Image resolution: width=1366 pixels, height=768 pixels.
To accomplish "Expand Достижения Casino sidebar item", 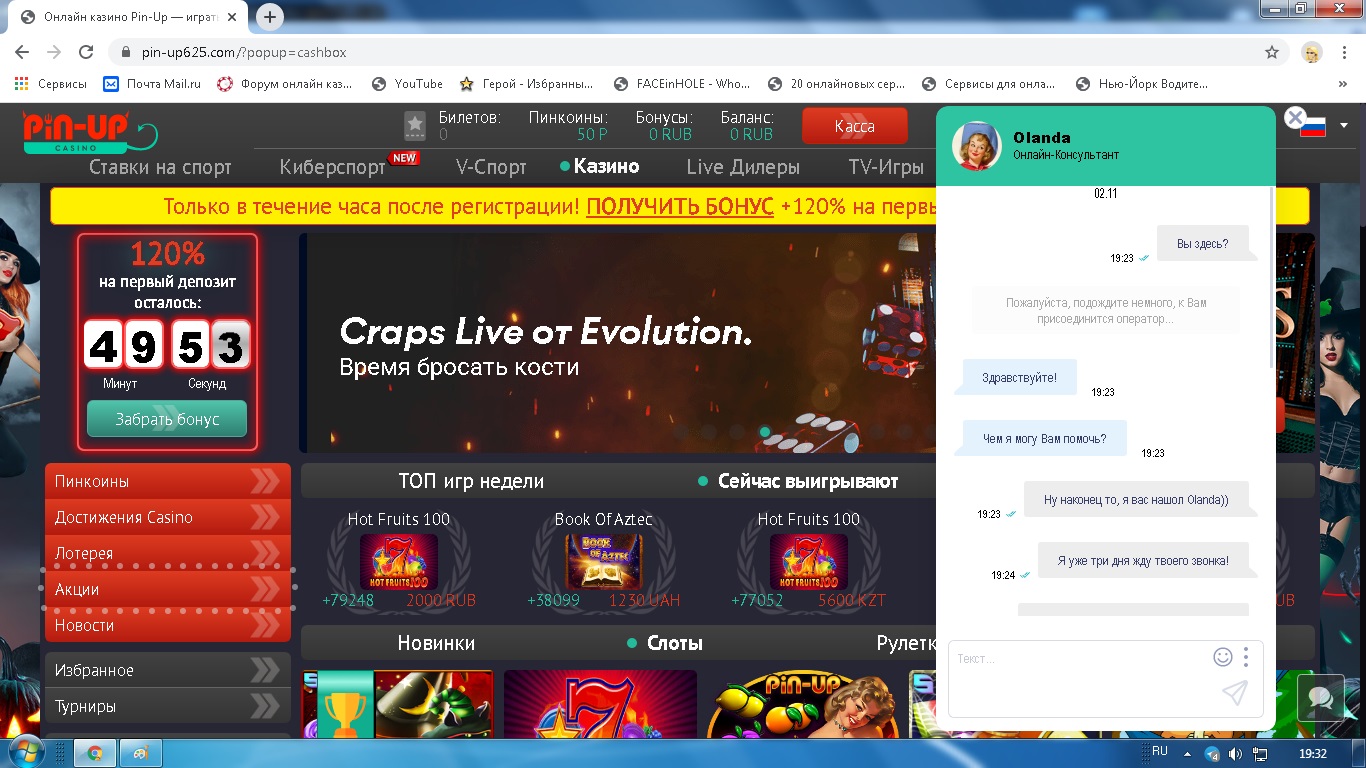I will pyautogui.click(x=168, y=517).
